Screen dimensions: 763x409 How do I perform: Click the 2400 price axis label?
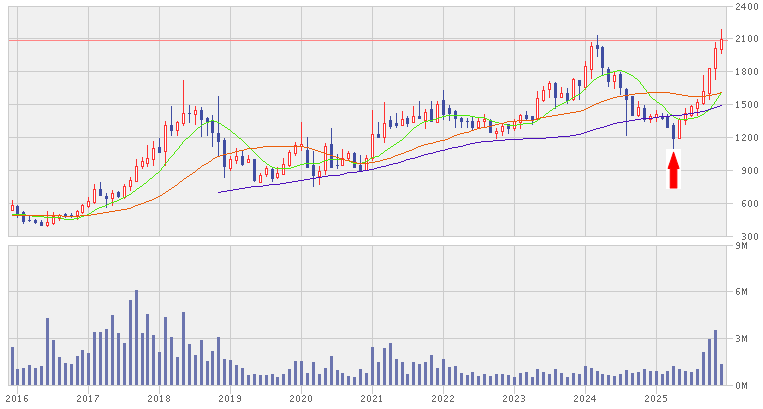tap(745, 7)
